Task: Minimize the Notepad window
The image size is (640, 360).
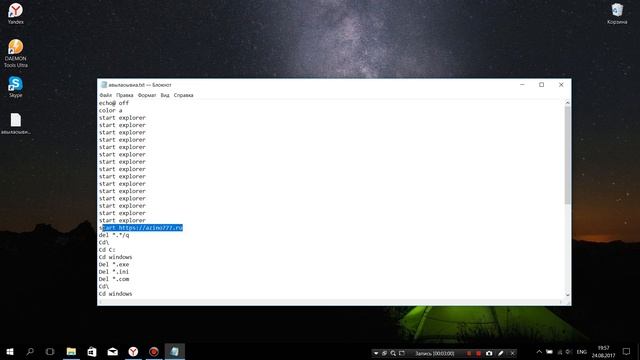Action: click(x=522, y=84)
